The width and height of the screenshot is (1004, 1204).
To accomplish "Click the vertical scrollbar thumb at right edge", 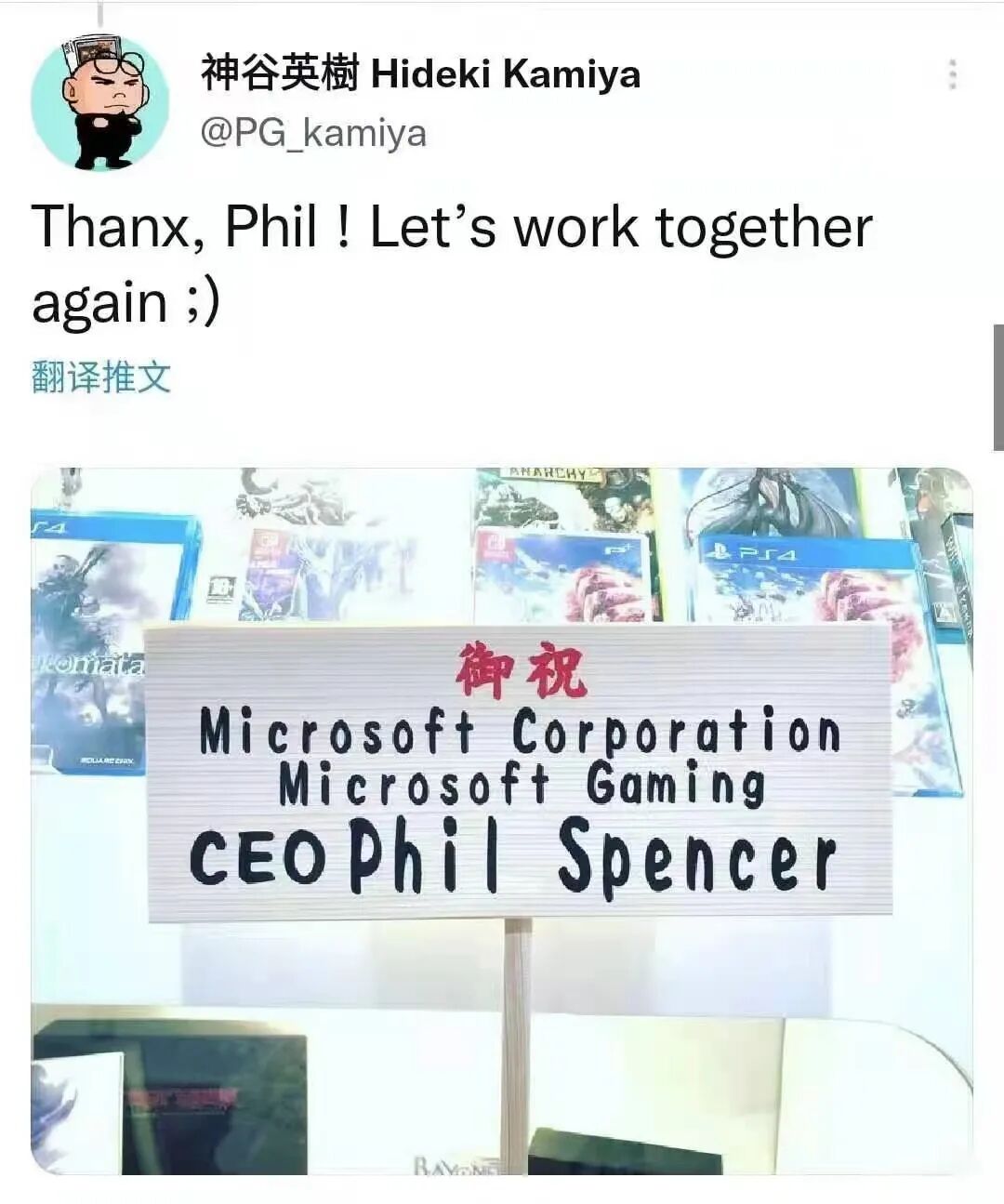I will 998,388.
